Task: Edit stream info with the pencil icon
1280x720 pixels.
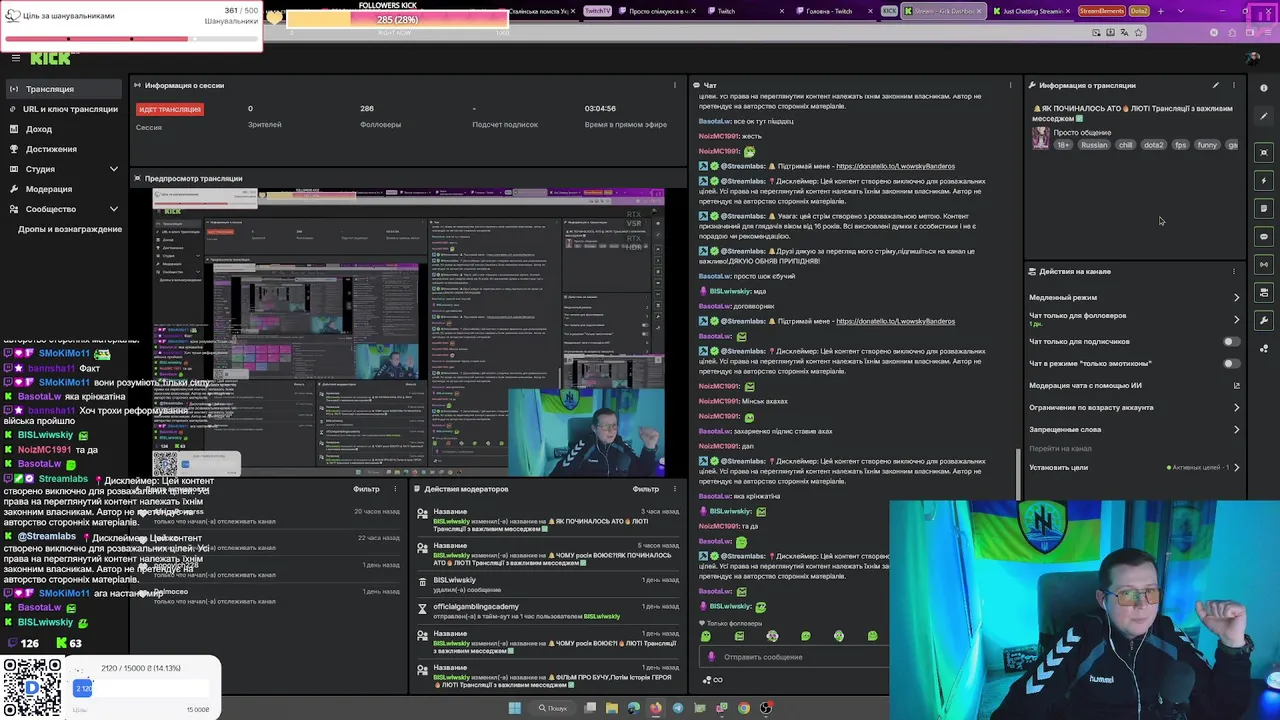Action: click(1216, 85)
